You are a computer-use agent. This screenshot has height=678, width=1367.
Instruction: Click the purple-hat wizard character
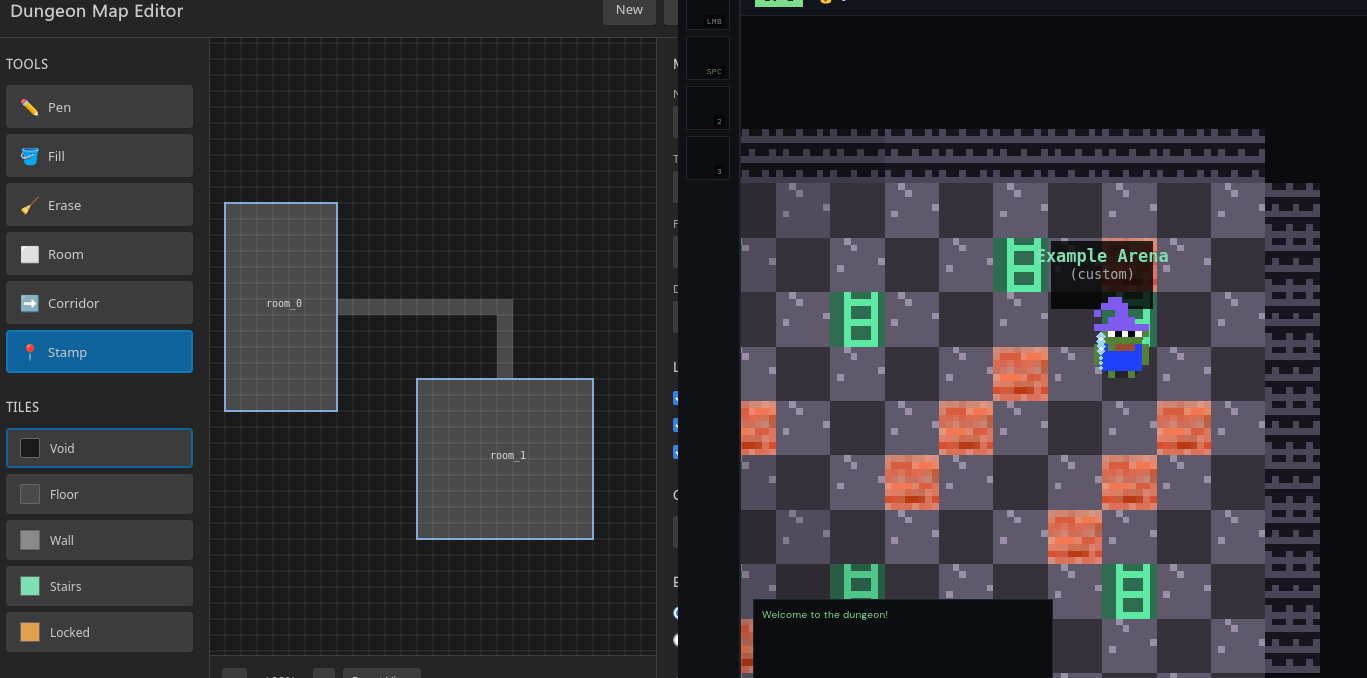click(x=1121, y=337)
